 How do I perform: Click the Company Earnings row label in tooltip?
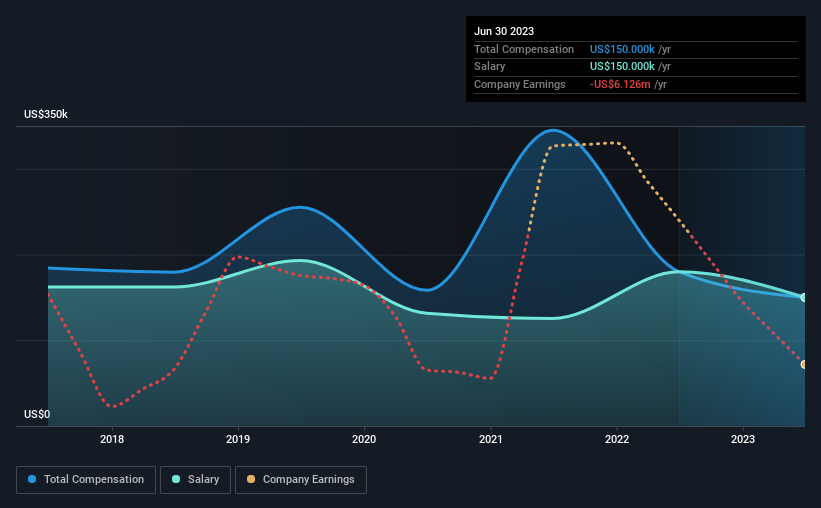click(519, 84)
